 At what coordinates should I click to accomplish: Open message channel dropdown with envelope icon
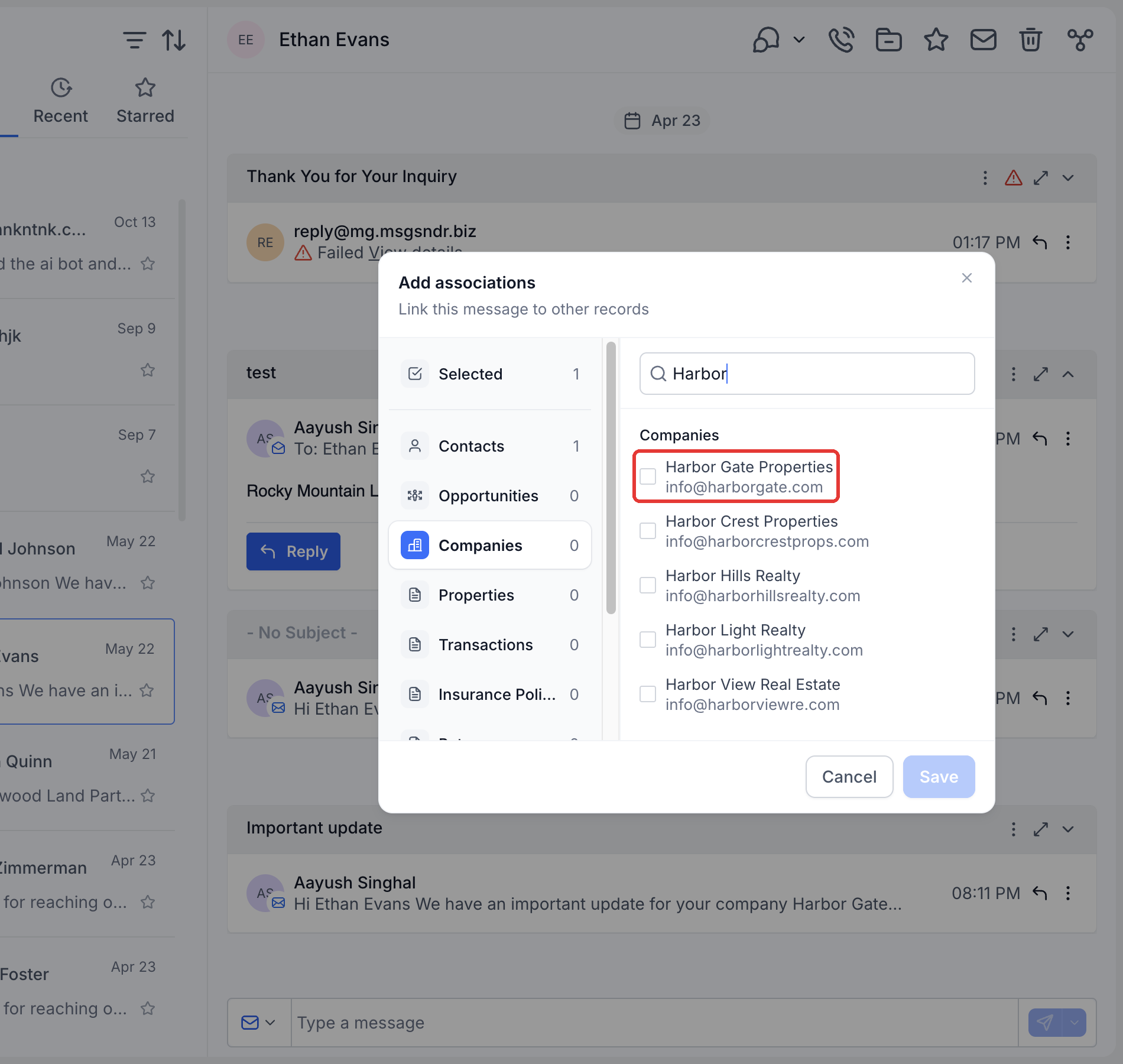[x=258, y=1022]
